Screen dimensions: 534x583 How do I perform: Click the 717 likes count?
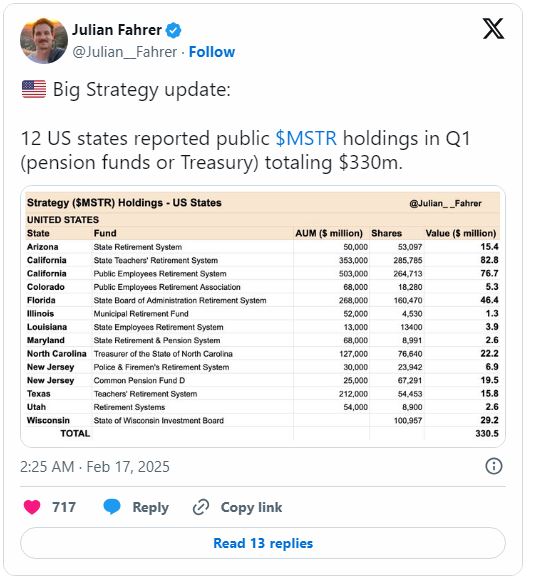(64, 507)
